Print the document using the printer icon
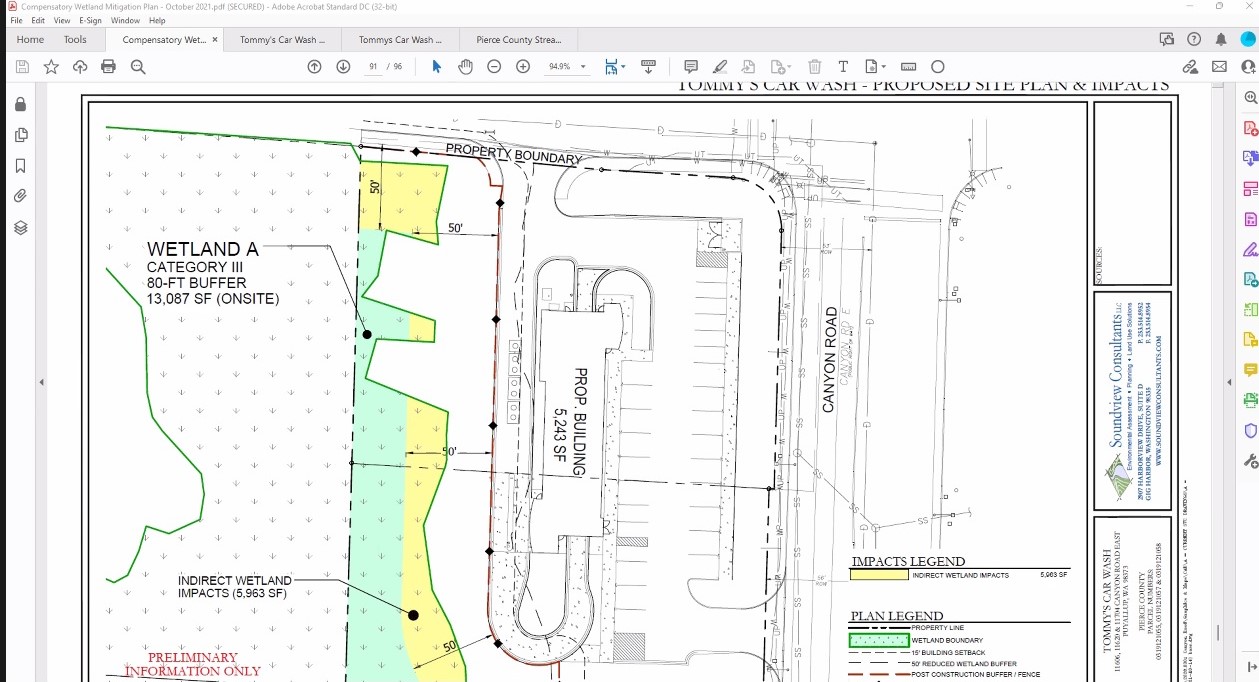Screen dimensions: 1259x682 click(108, 67)
